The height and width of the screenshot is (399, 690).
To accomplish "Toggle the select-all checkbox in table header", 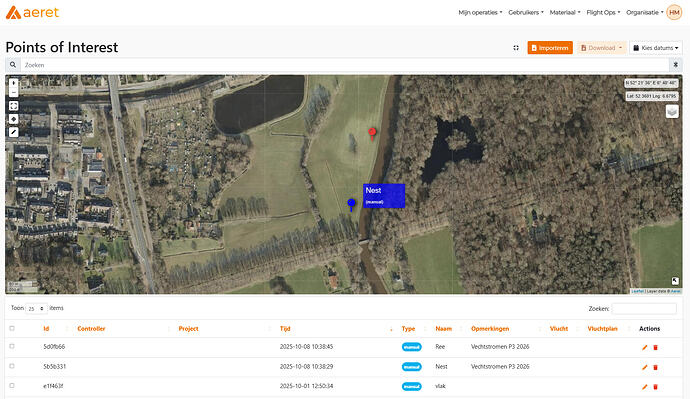I will pyautogui.click(x=12, y=328).
